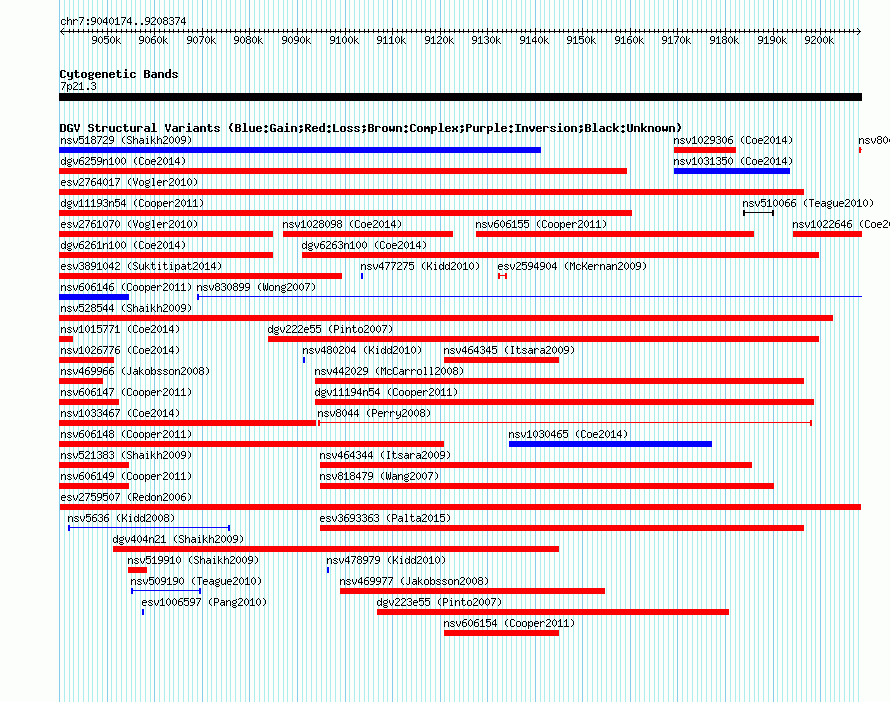
Task: Click nsv510066 (Teague2010) black marker
Action: pos(758,213)
